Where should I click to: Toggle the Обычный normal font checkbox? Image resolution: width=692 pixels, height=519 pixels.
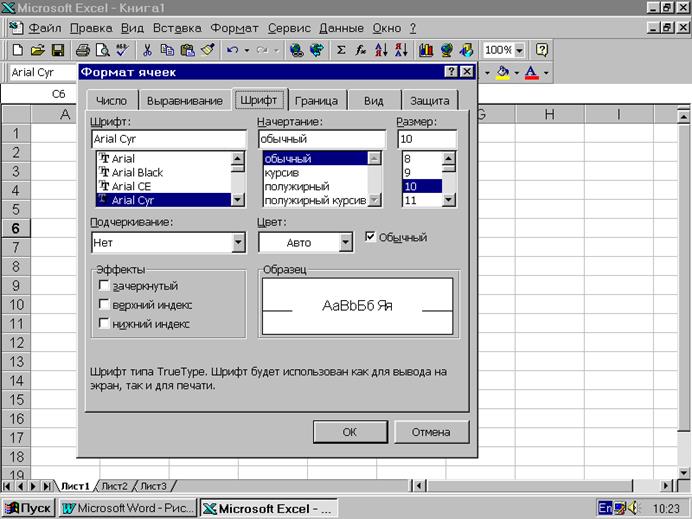point(370,237)
